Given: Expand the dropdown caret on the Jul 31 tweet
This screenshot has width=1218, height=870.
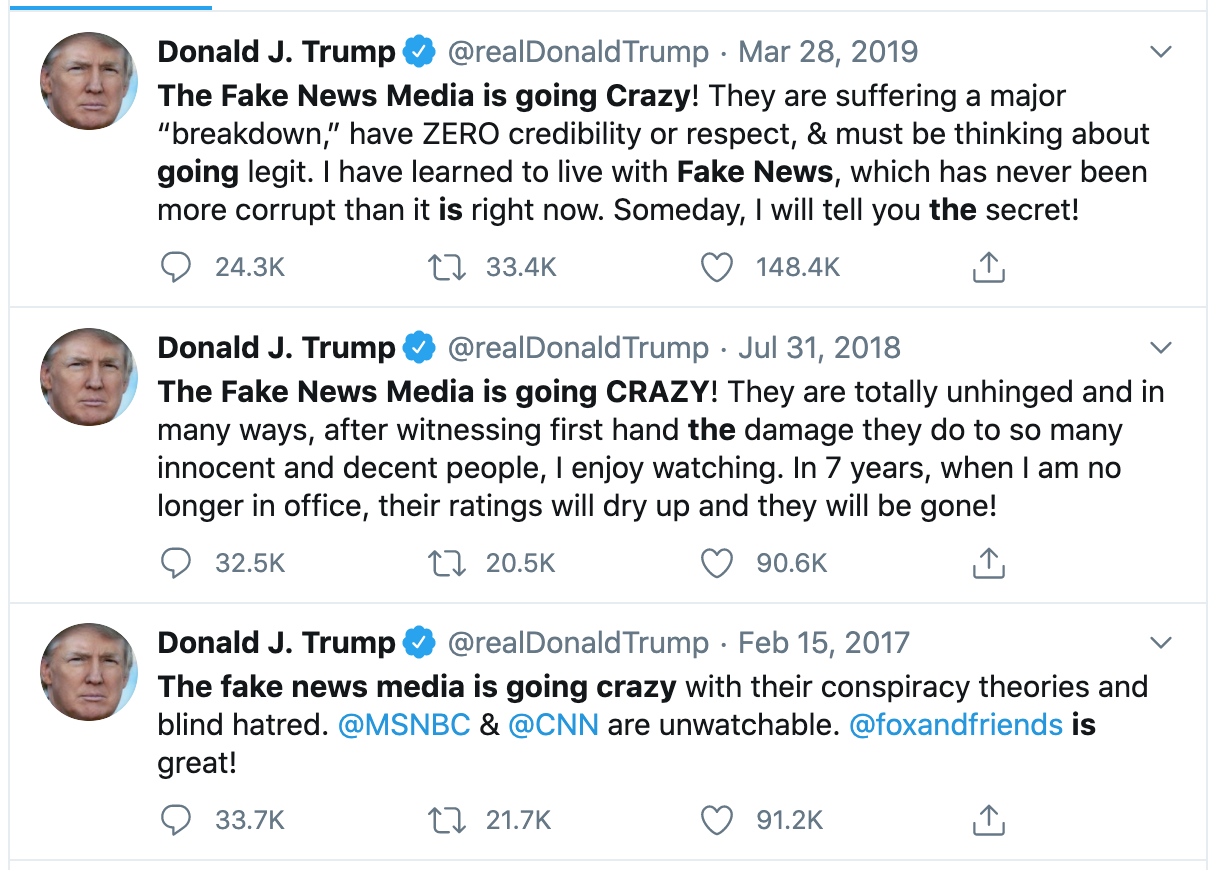Looking at the screenshot, I should tap(1161, 347).
